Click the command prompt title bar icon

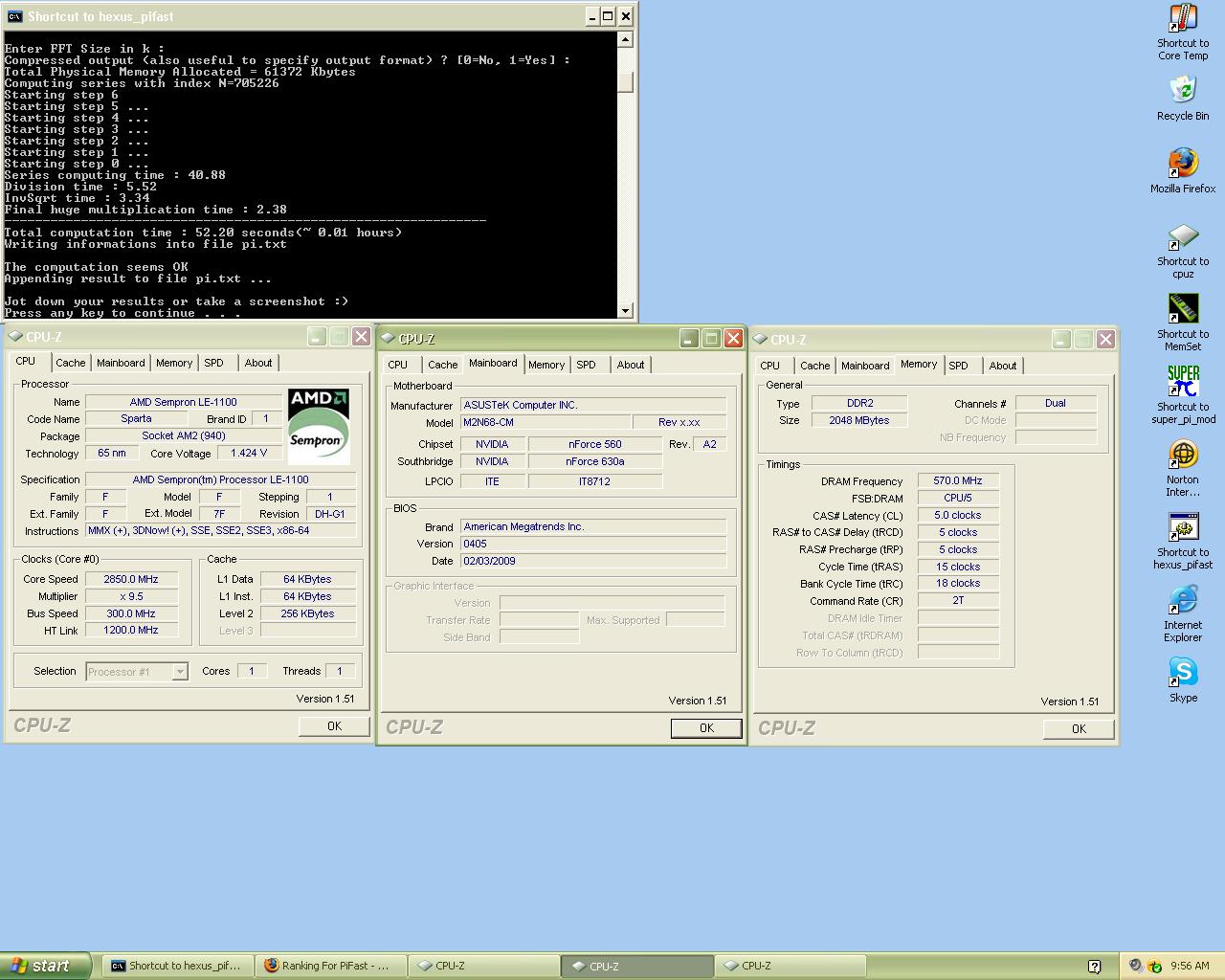pyautogui.click(x=14, y=16)
